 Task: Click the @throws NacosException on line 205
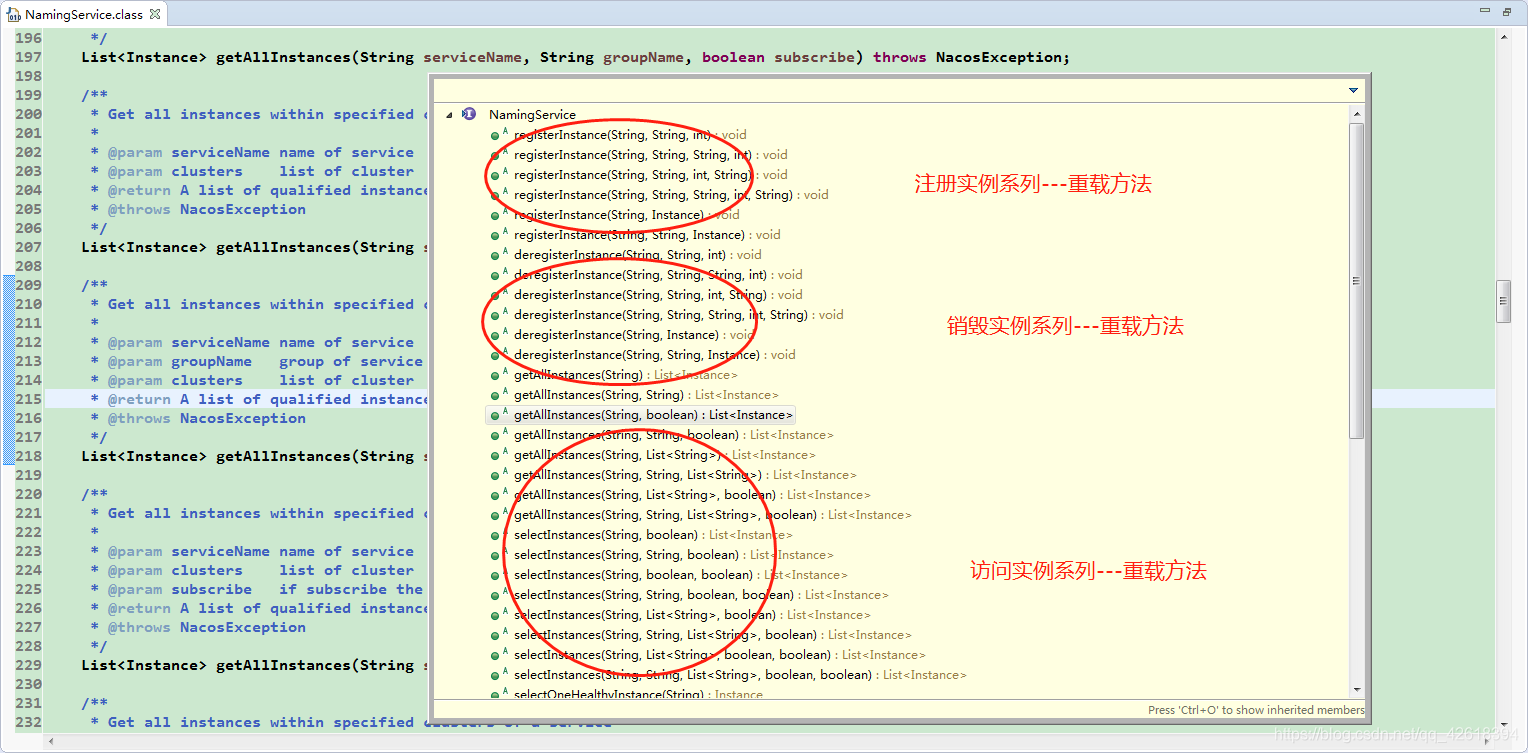(x=207, y=209)
